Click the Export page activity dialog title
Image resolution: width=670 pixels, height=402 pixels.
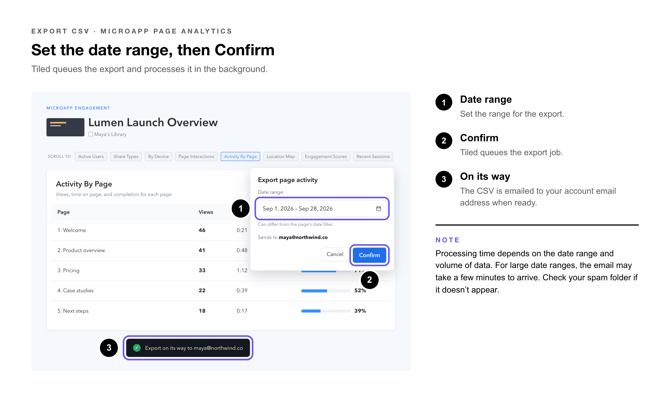tap(288, 180)
